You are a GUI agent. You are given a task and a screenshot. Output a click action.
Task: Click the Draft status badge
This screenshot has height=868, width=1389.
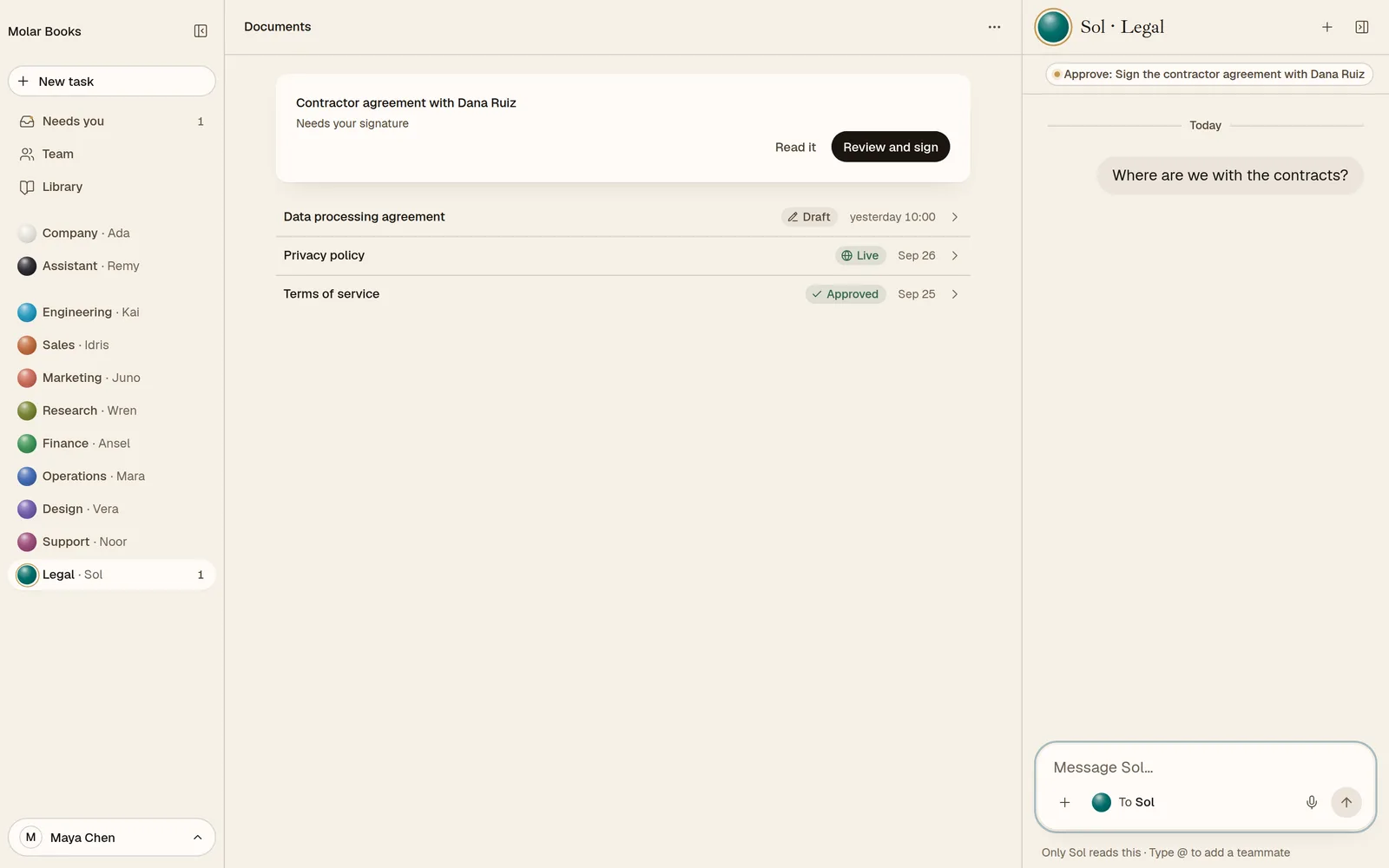pyautogui.click(x=809, y=217)
